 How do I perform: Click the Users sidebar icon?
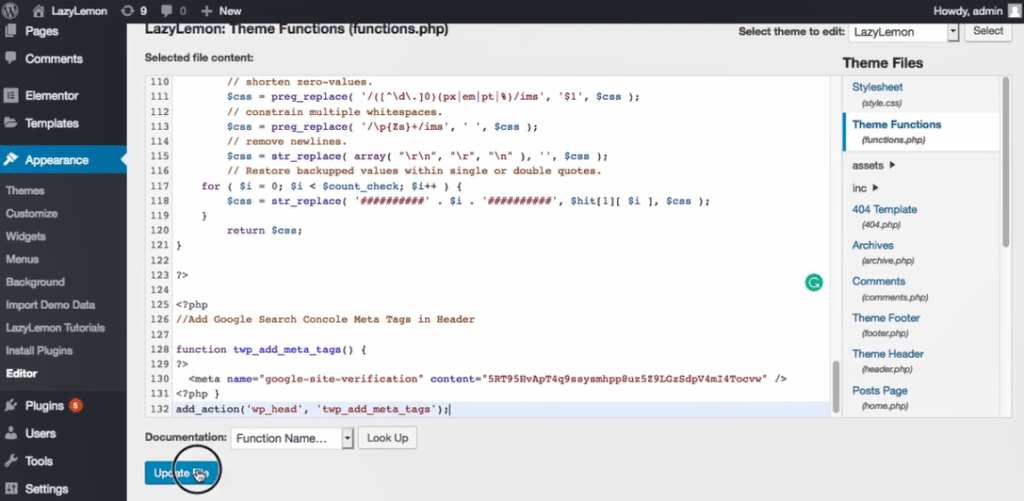(10, 433)
